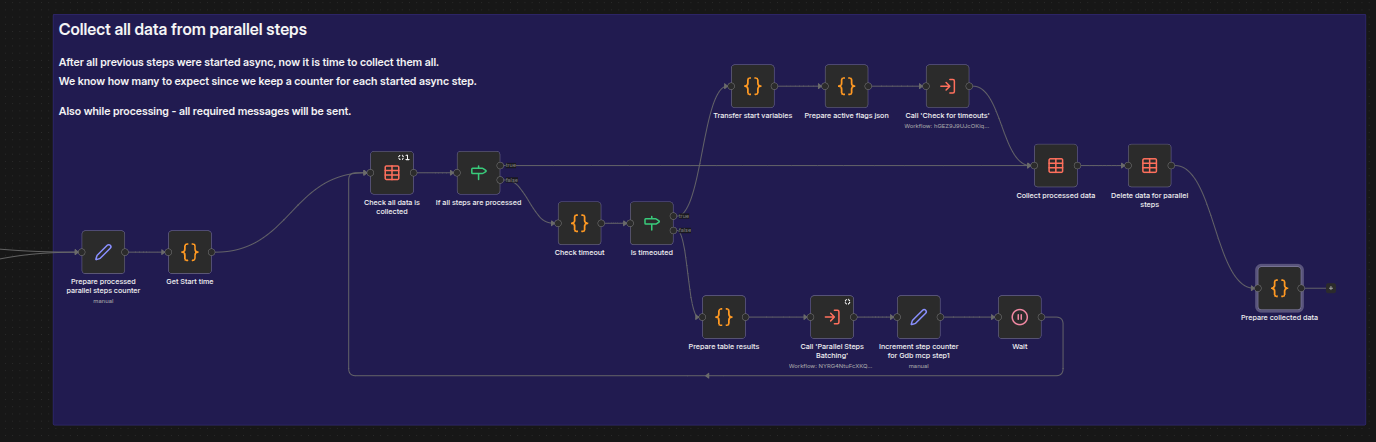The image size is (1376, 442).
Task: Click the 'Wait' pause node
Action: coord(1019,317)
